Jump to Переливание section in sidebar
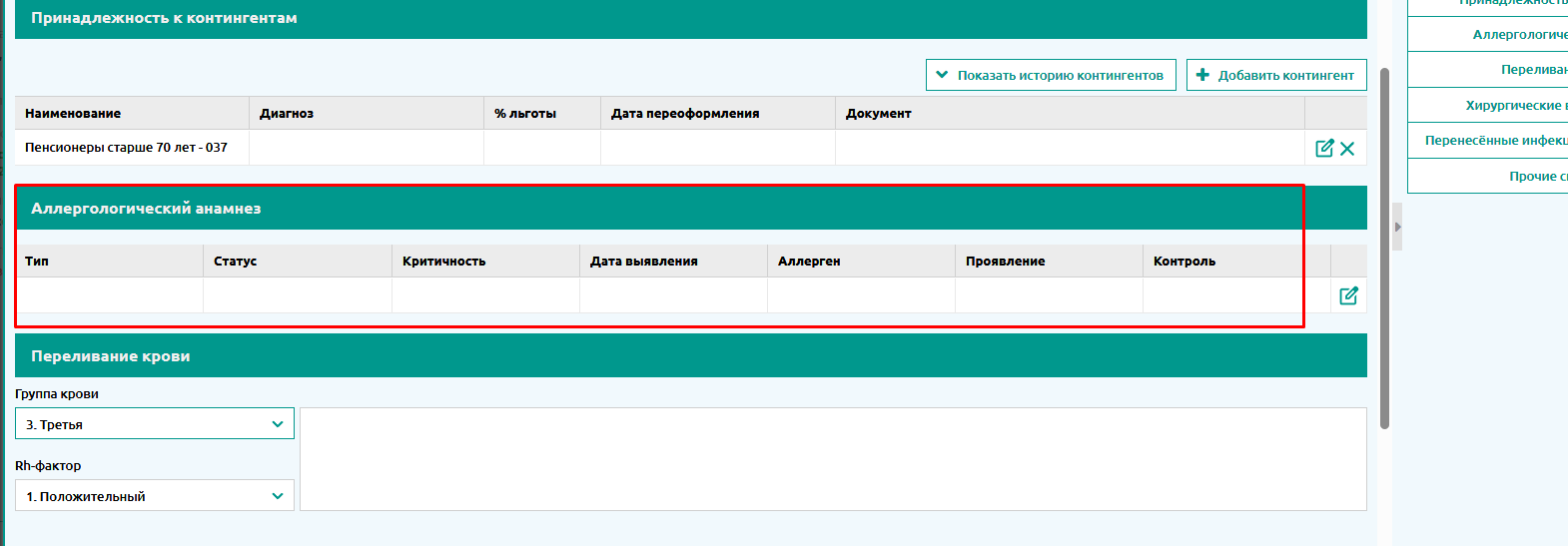The width and height of the screenshot is (1568, 546). pyautogui.click(x=1532, y=70)
